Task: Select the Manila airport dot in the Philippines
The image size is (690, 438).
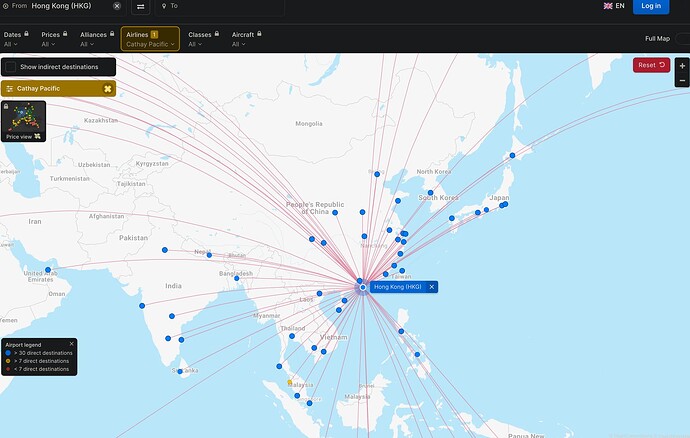Action: click(401, 331)
